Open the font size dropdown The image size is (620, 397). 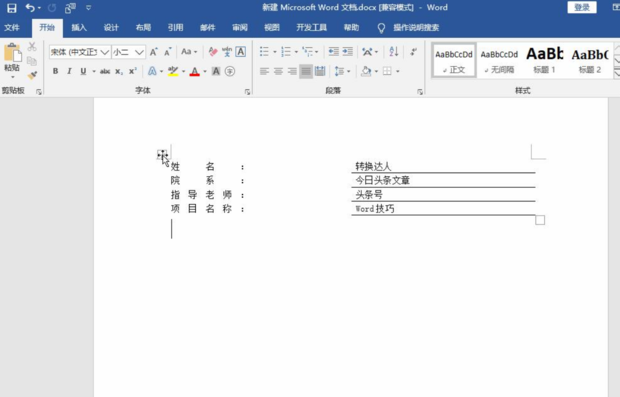click(139, 52)
